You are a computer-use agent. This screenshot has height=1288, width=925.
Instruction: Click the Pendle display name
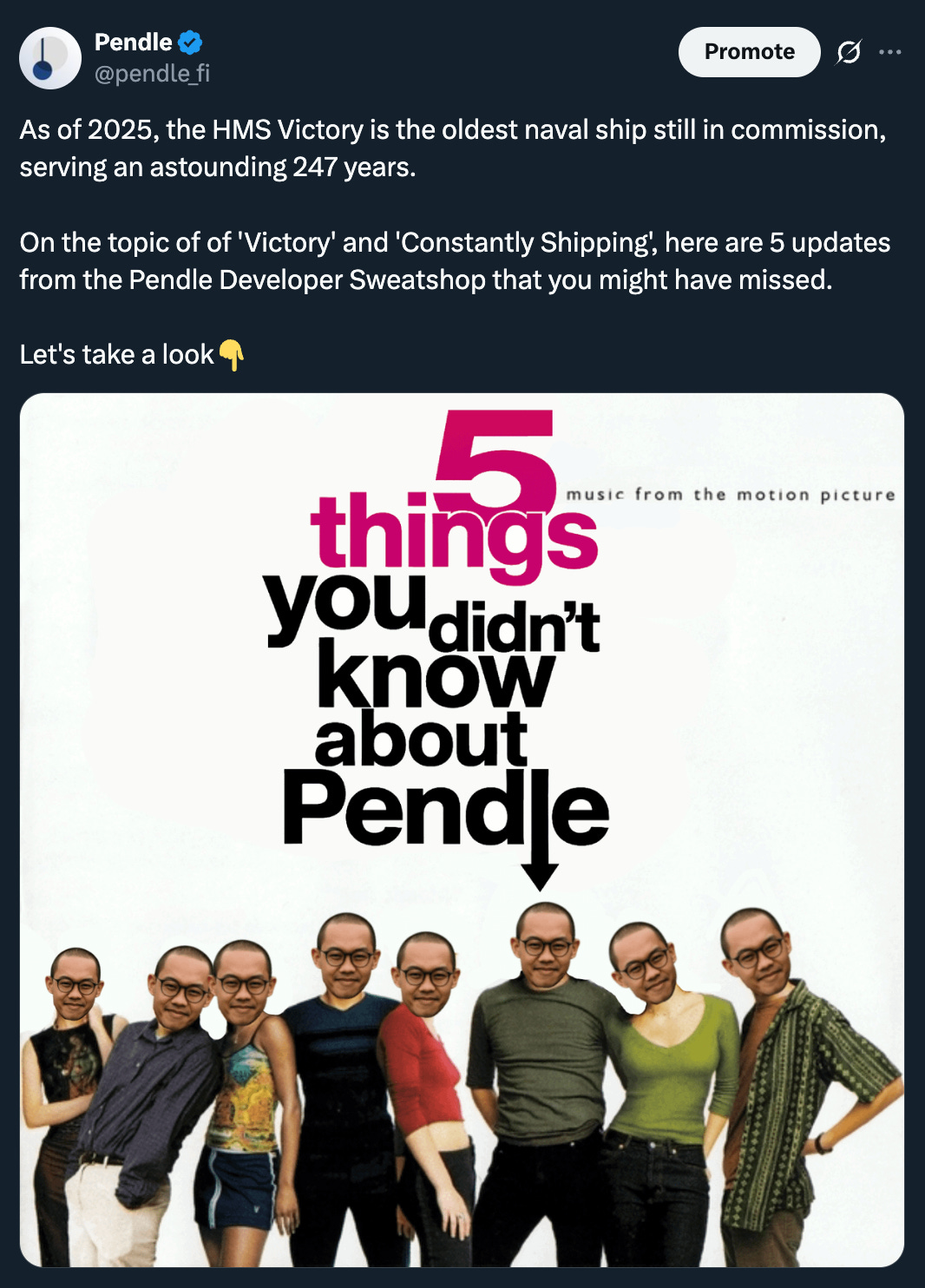[x=133, y=42]
